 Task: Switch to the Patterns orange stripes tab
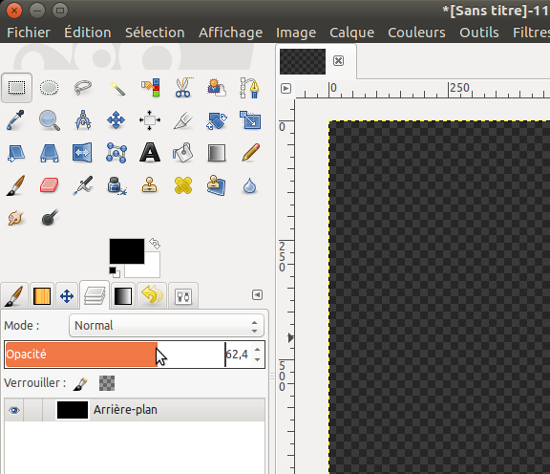coord(42,296)
